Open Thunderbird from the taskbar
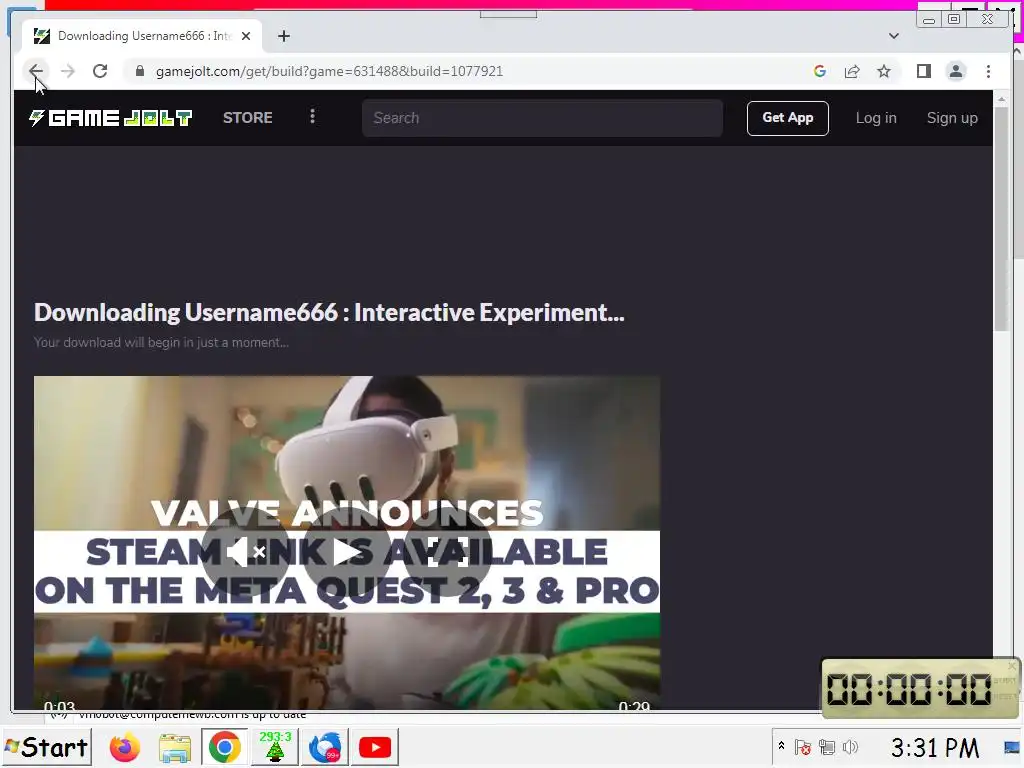This screenshot has width=1024, height=768. coord(325,747)
